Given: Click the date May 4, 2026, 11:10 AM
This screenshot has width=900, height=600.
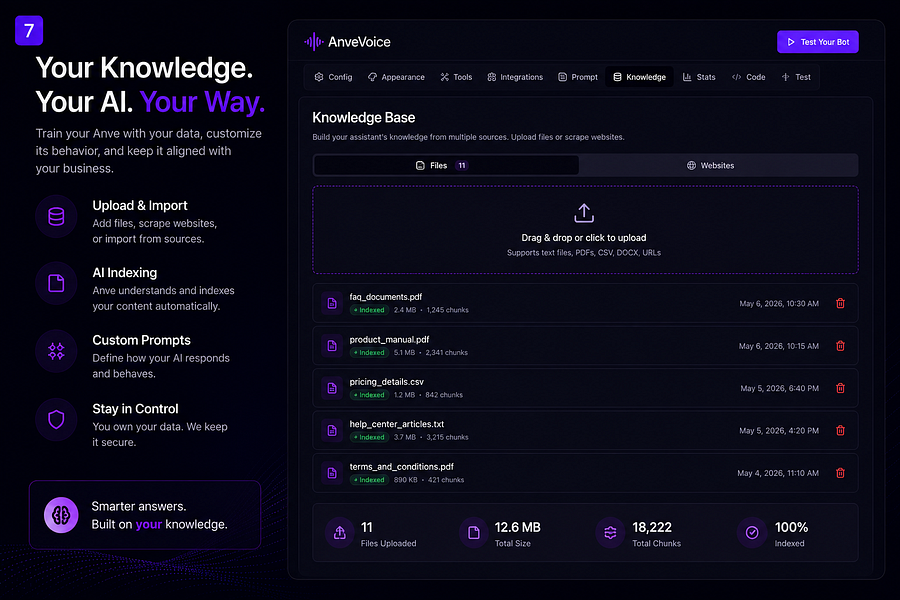Looking at the screenshot, I should click(x=778, y=473).
